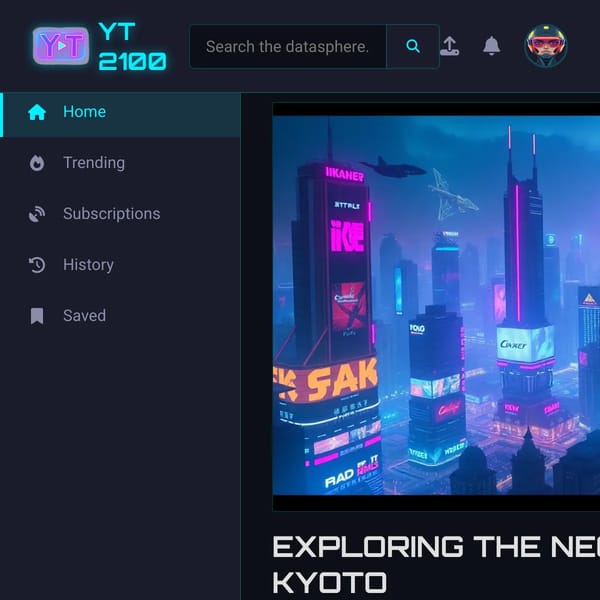
Task: Go to Trending in sidebar
Action: point(120,163)
